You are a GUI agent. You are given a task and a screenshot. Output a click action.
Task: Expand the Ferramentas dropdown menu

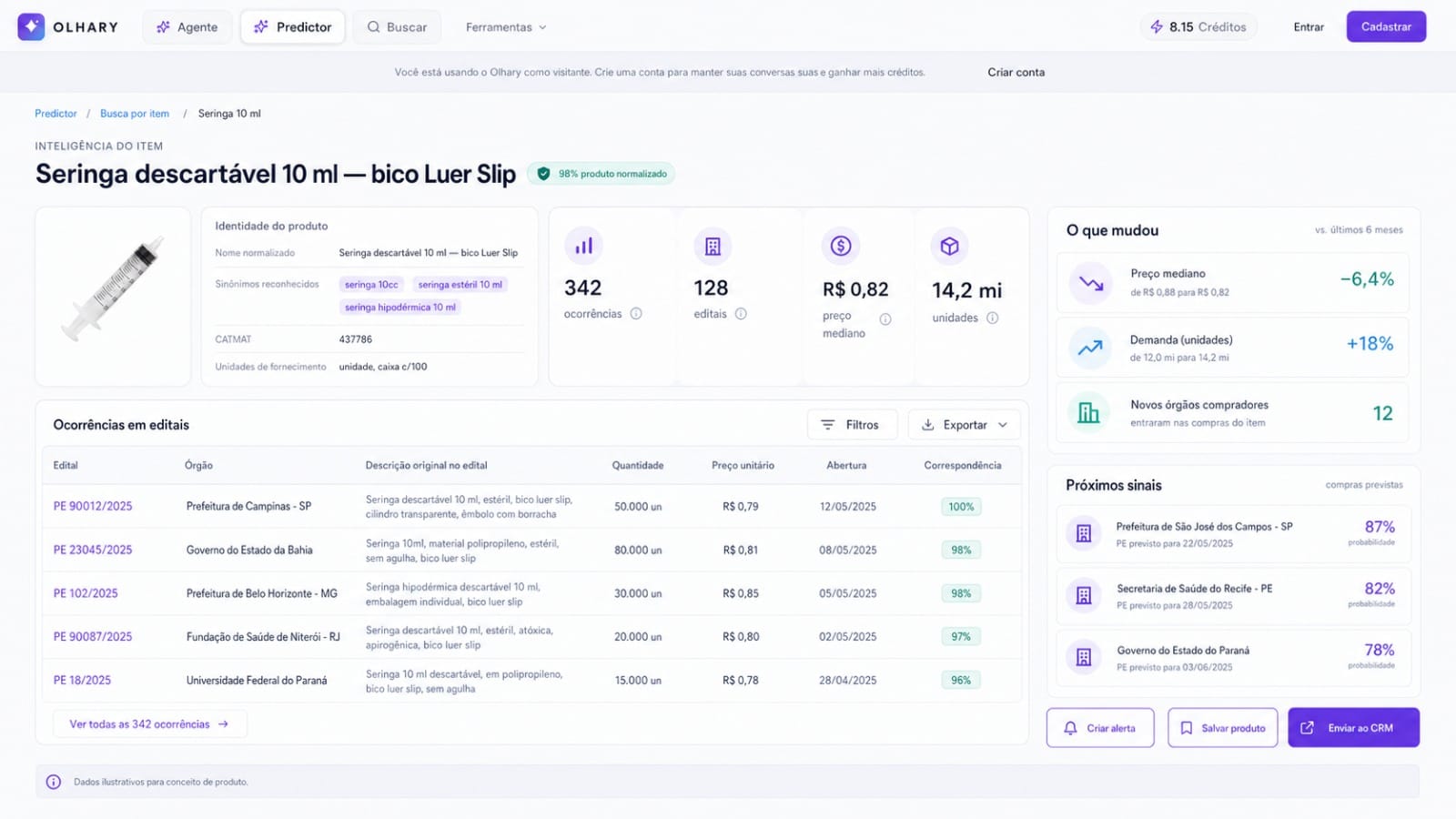(506, 27)
